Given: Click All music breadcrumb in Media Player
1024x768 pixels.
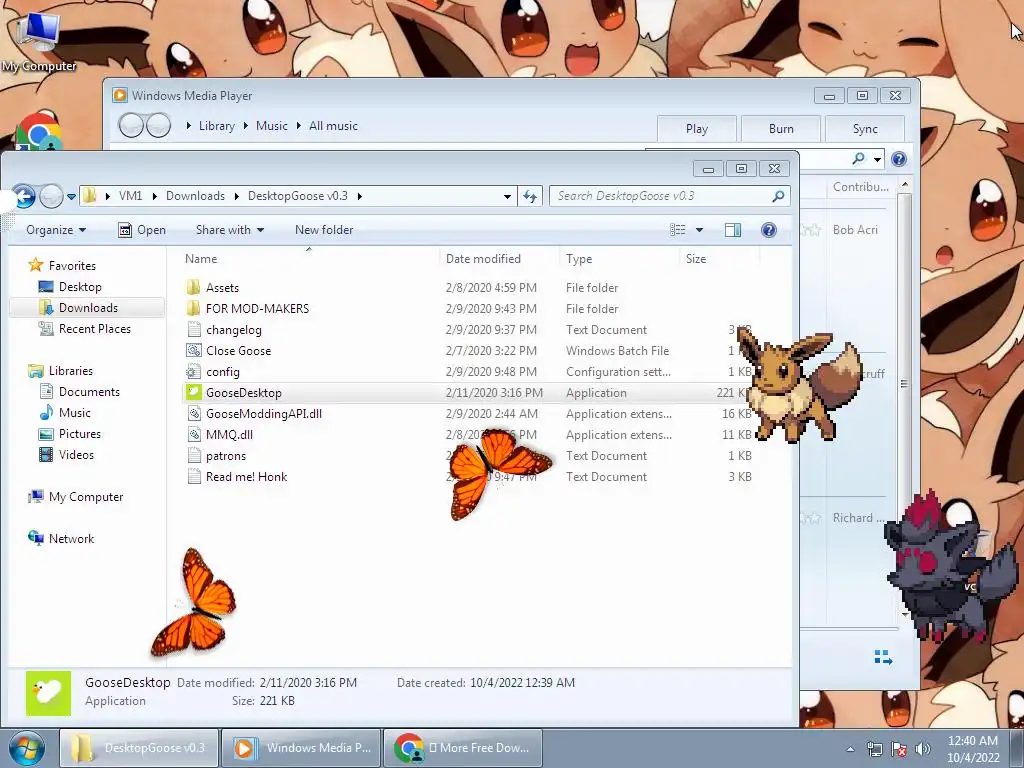Looking at the screenshot, I should (333, 126).
